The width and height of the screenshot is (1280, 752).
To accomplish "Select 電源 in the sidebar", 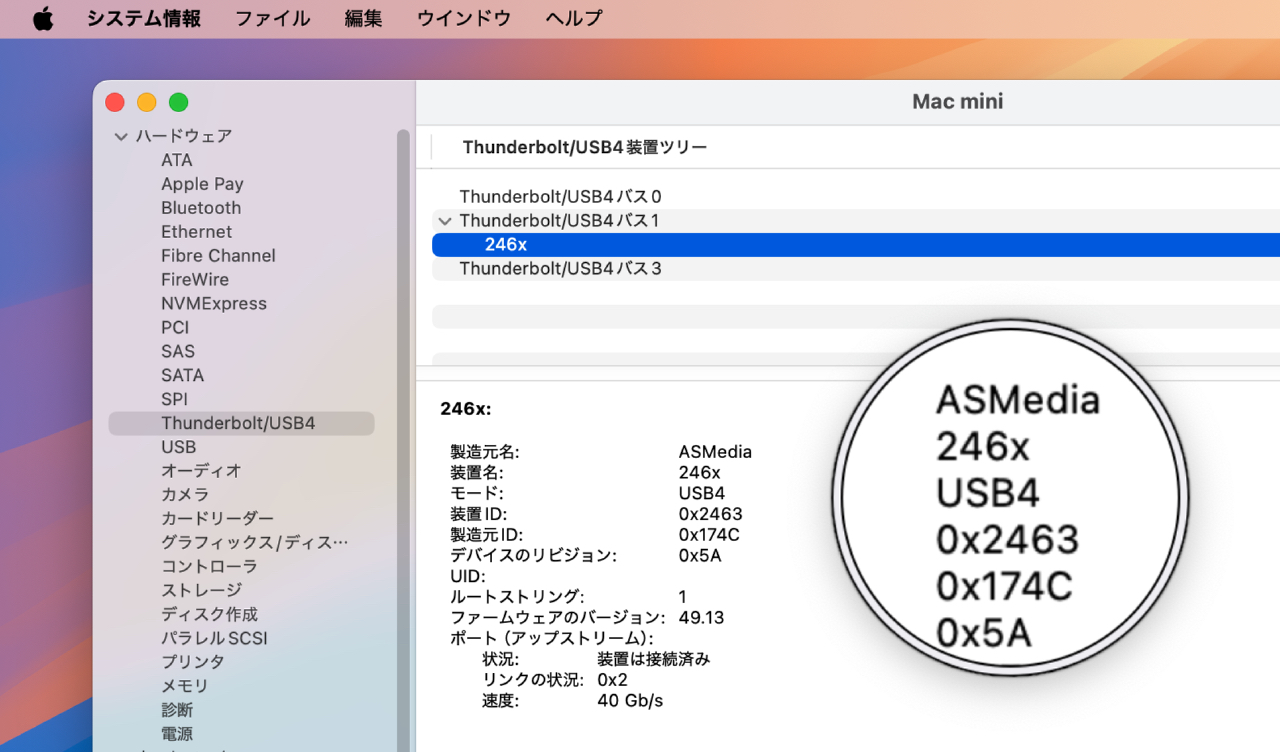I will coord(177,734).
